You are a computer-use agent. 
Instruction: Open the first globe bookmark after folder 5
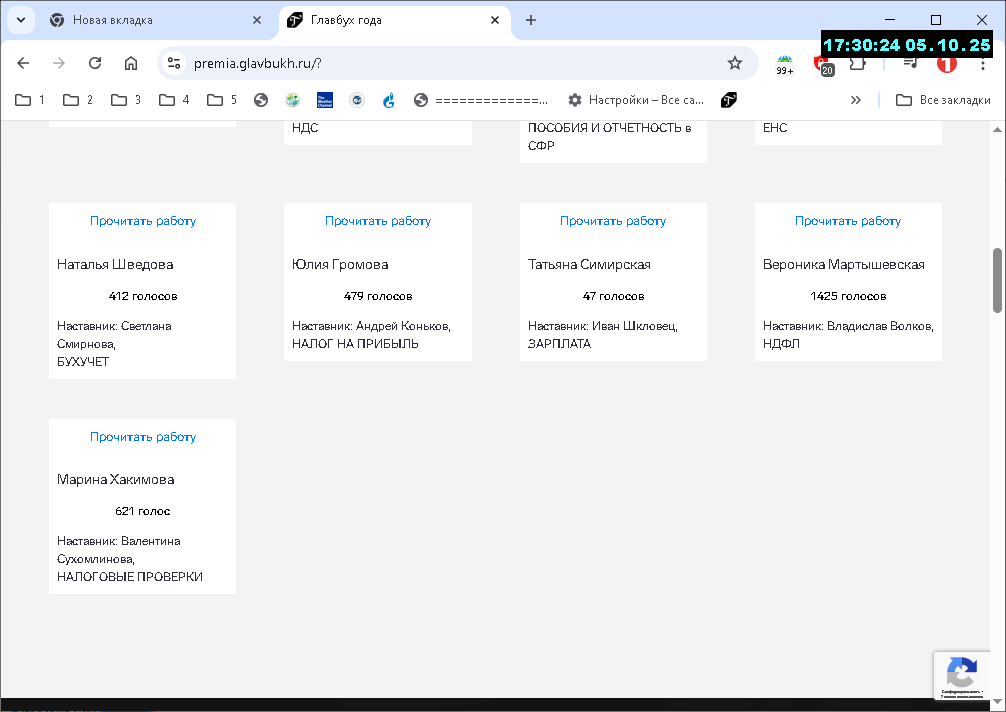tap(260, 100)
